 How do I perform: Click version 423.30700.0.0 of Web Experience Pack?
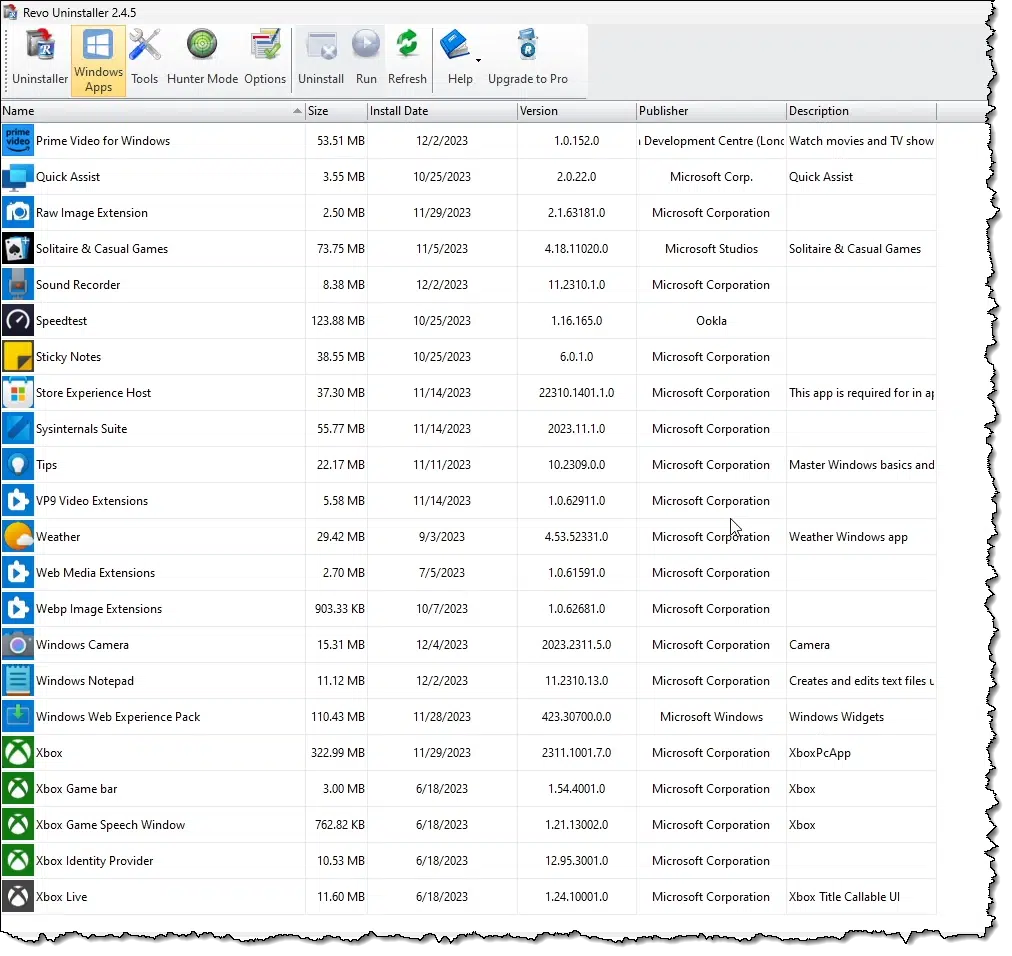(x=576, y=717)
